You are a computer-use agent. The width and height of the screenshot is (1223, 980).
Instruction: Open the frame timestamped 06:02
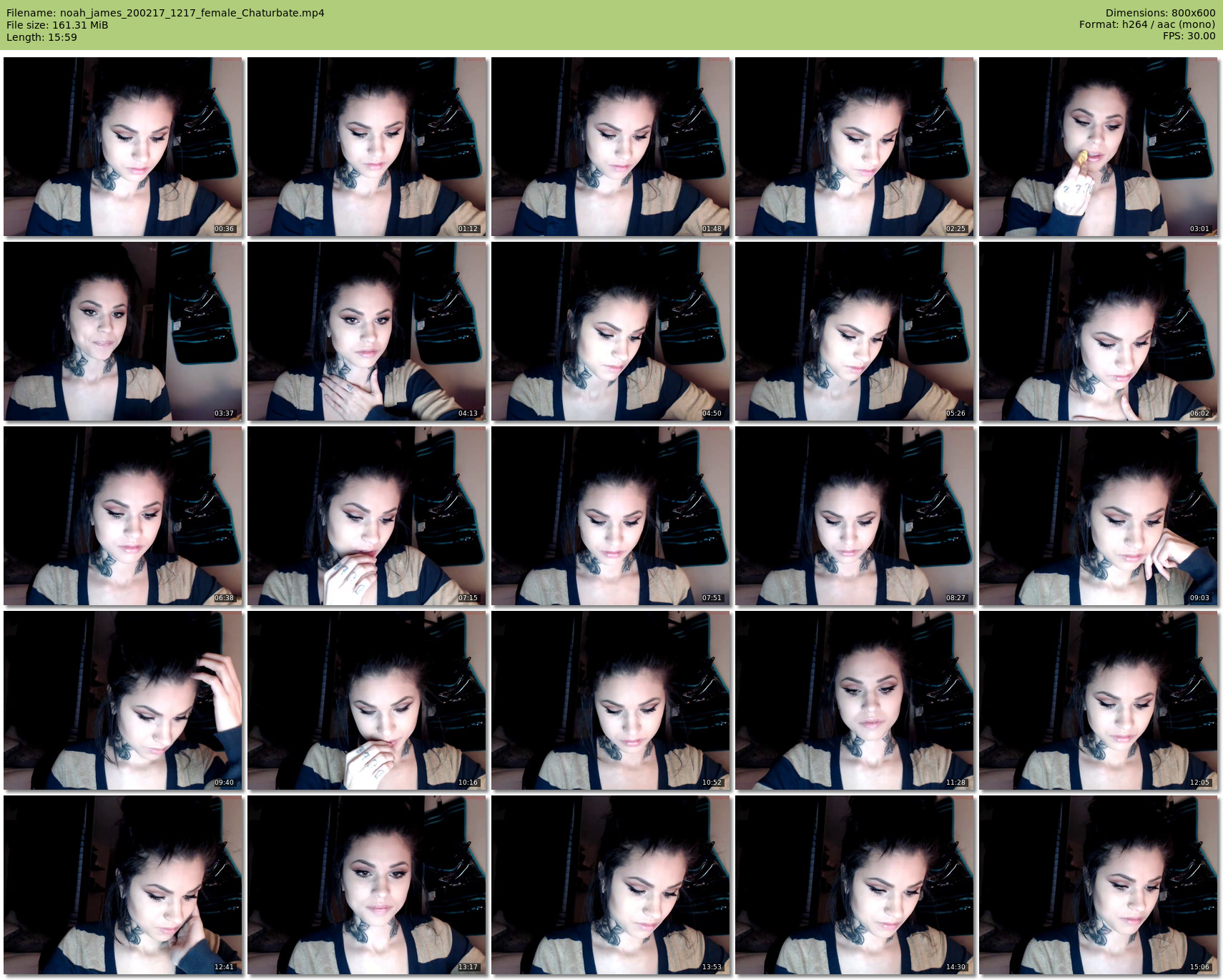pos(1099,331)
